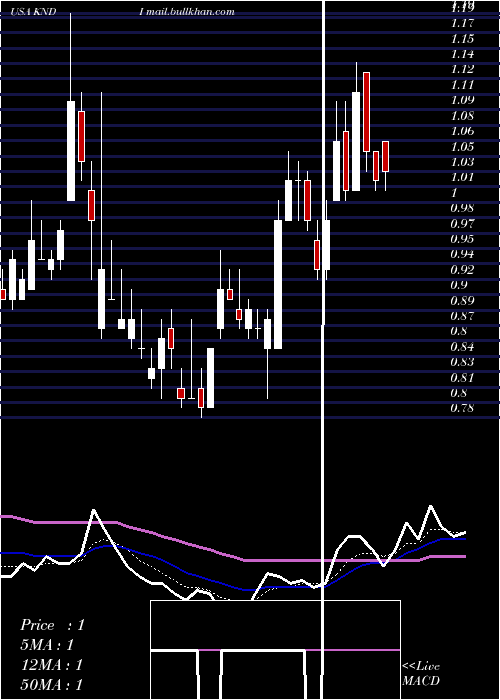Pick the 0.95 value on price axis

[462, 239]
